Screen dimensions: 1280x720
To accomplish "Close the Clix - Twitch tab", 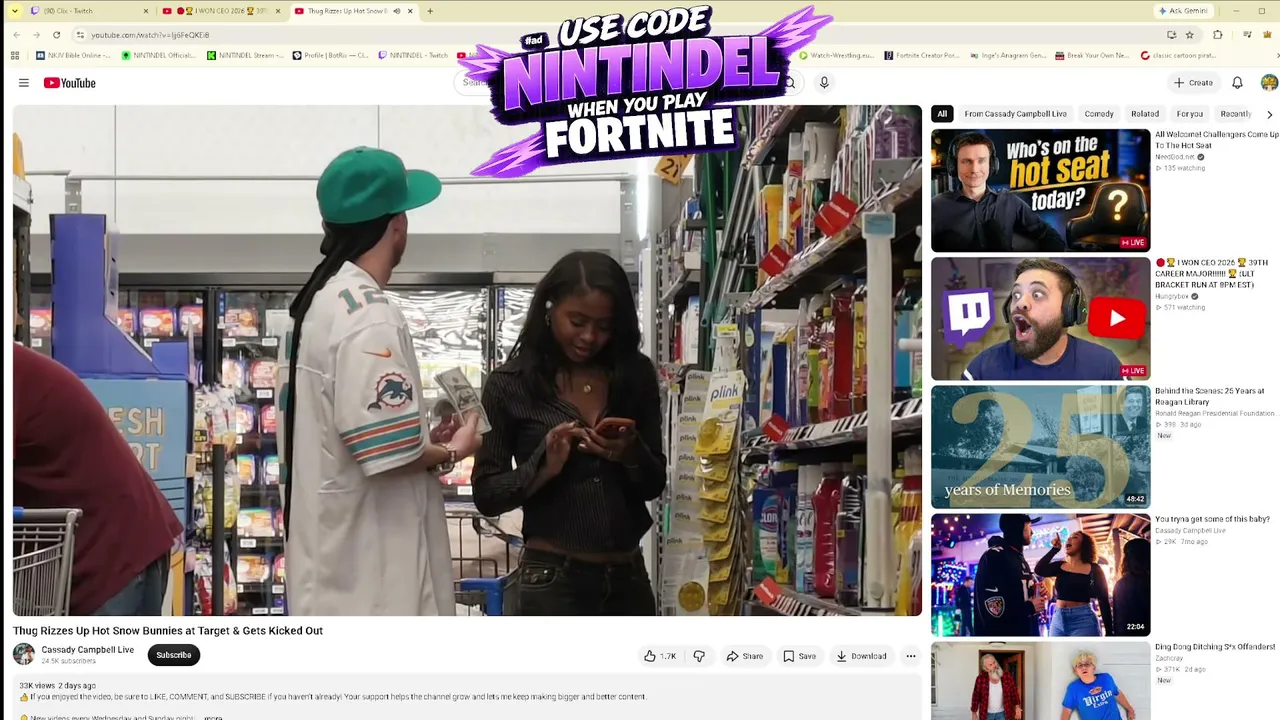I will tap(145, 11).
